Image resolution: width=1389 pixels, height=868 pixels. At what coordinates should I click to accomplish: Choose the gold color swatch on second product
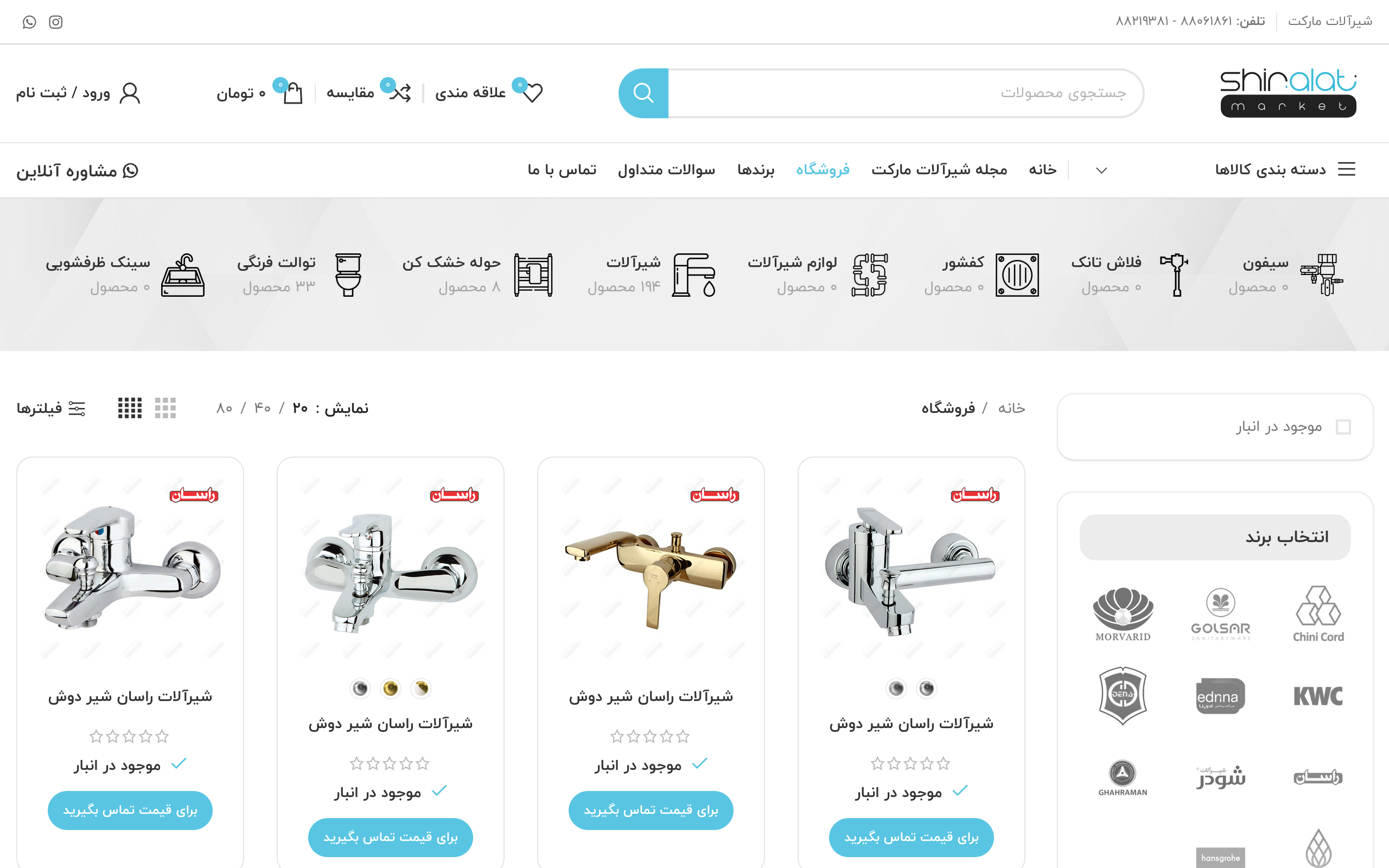[390, 688]
